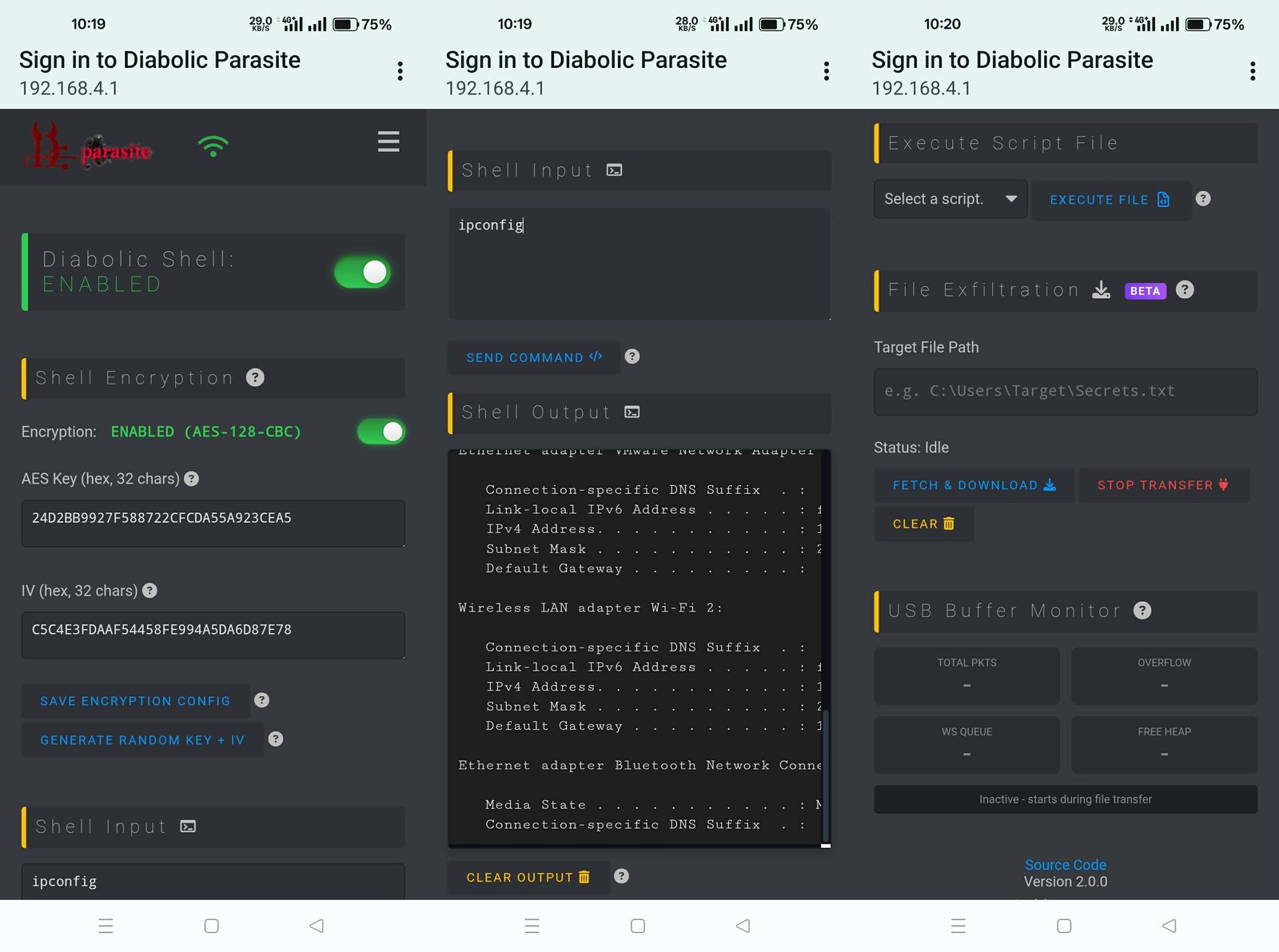Click terminal icon next to Shell Output
This screenshot has height=952, width=1279.
[x=632, y=412]
